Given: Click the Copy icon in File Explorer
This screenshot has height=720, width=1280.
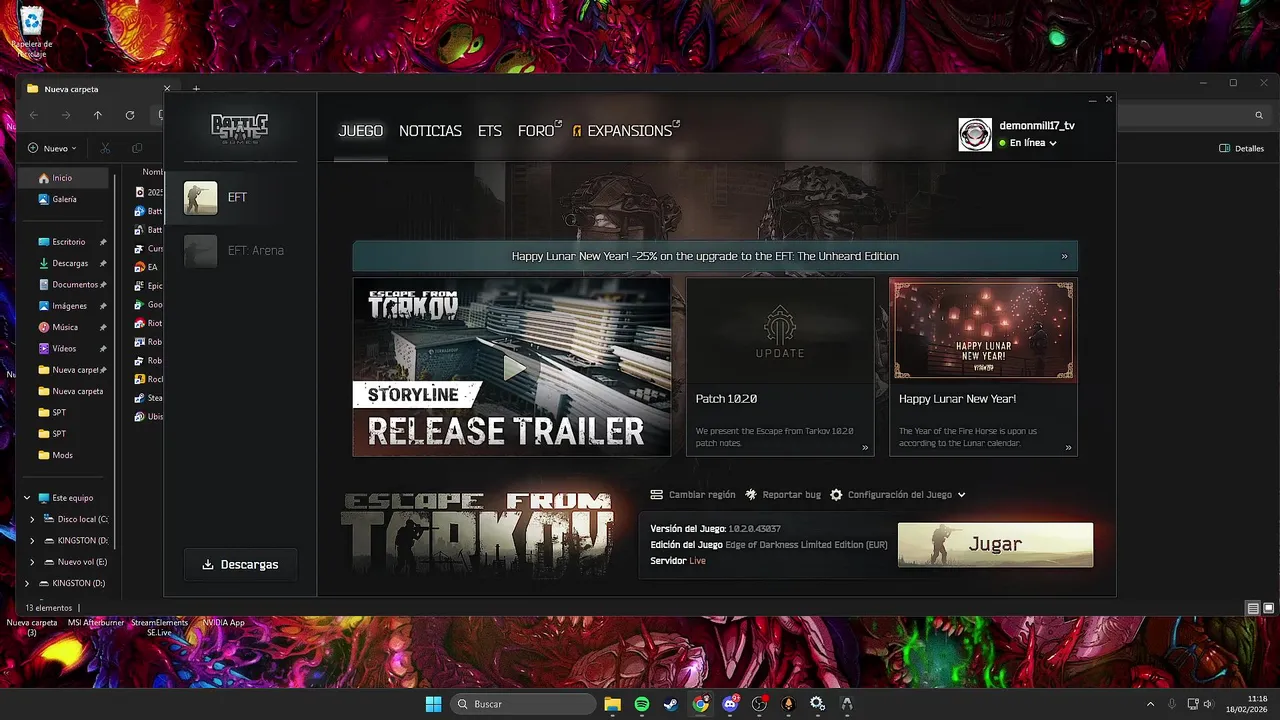Looking at the screenshot, I should pos(137,148).
